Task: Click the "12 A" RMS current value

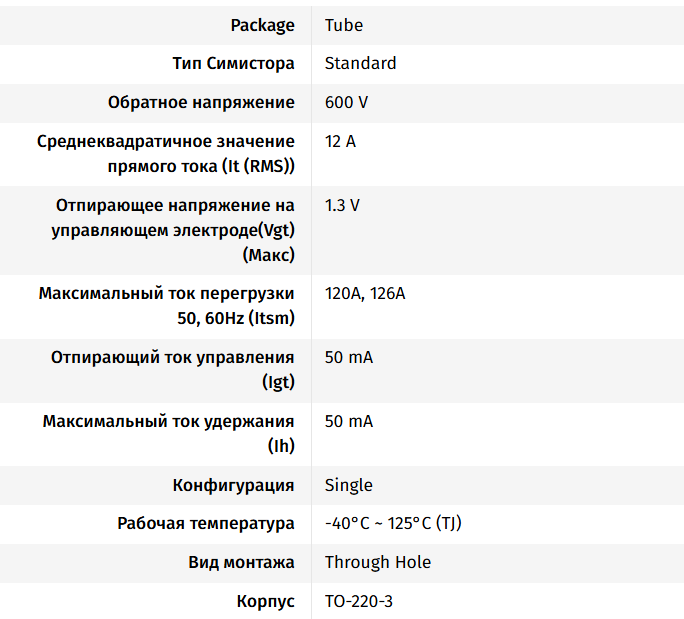Action: coord(340,141)
